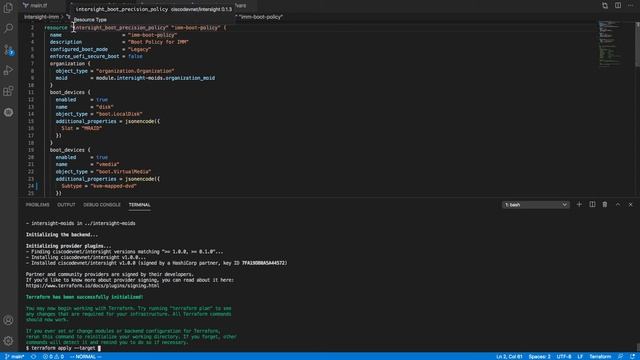640x360 pixels.
Task: Open the Run and Debug view
Action: coord(8,70)
